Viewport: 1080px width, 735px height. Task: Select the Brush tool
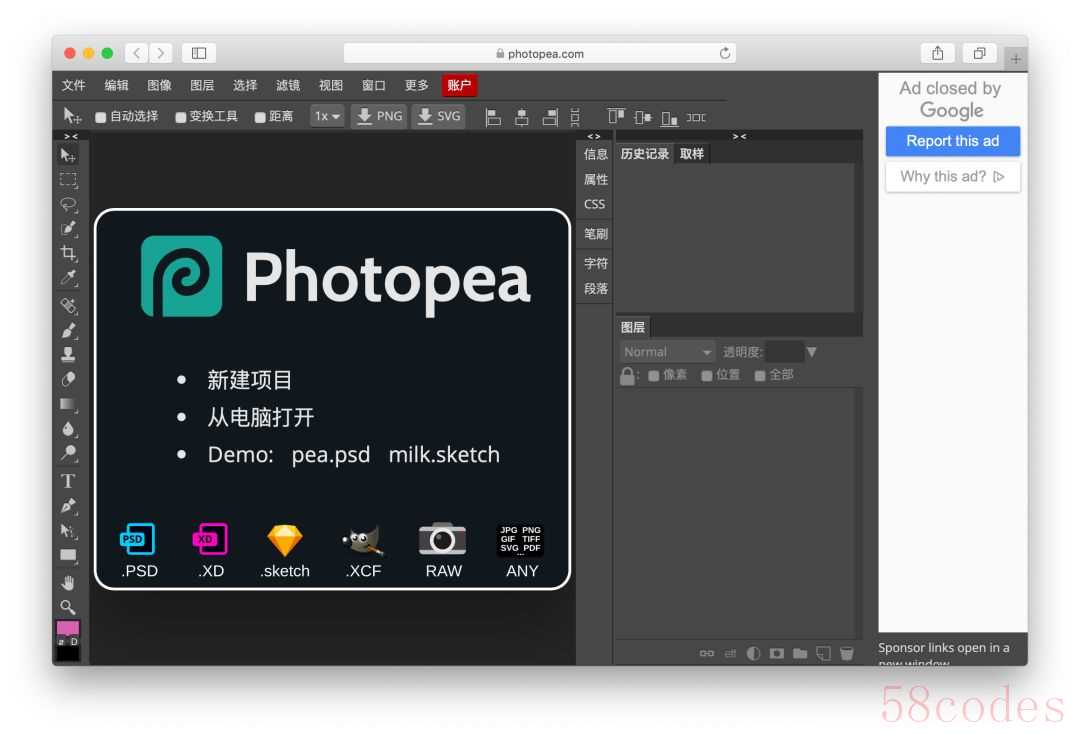click(68, 330)
